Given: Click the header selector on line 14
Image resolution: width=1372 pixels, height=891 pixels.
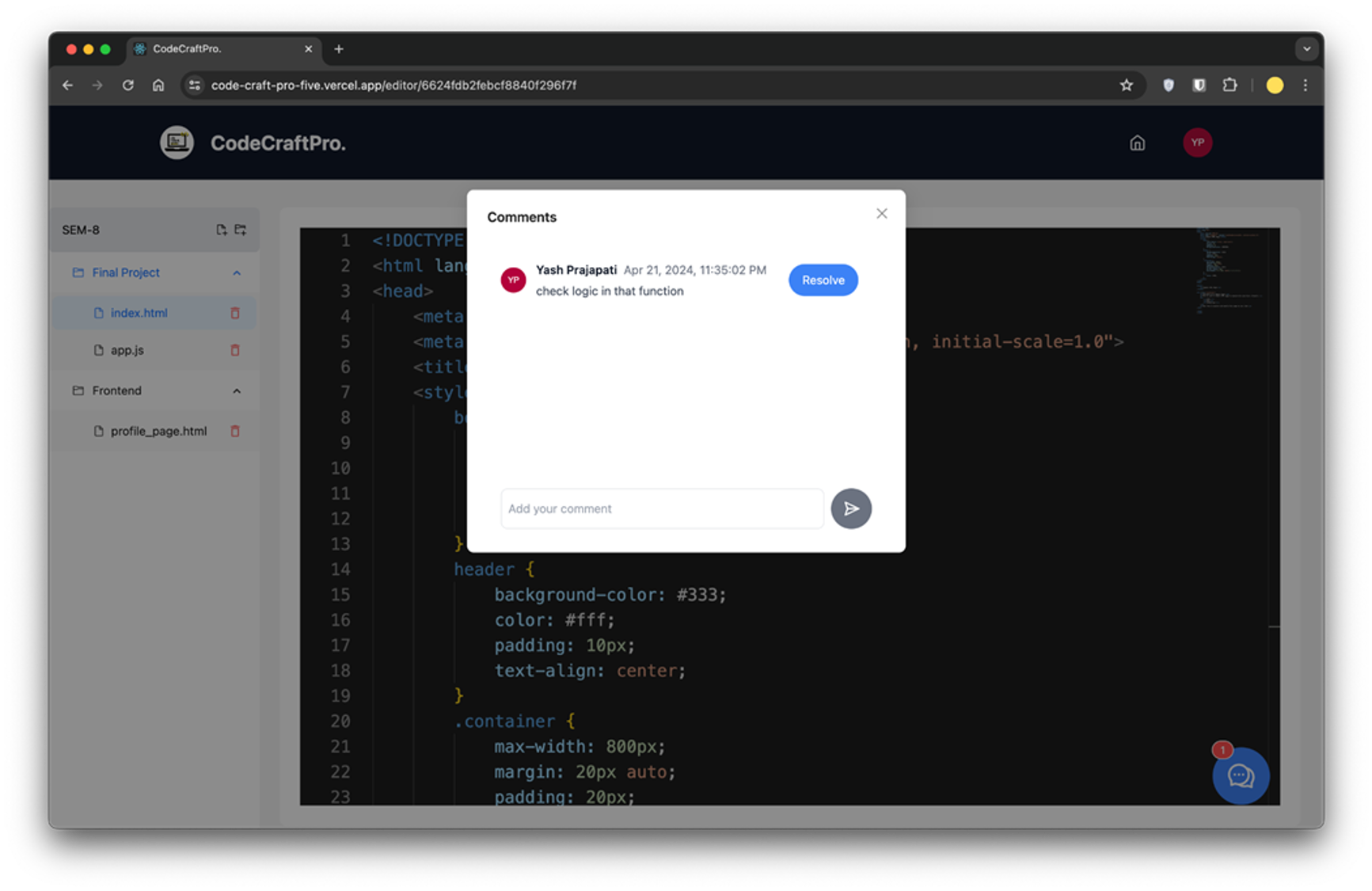Looking at the screenshot, I should (484, 569).
